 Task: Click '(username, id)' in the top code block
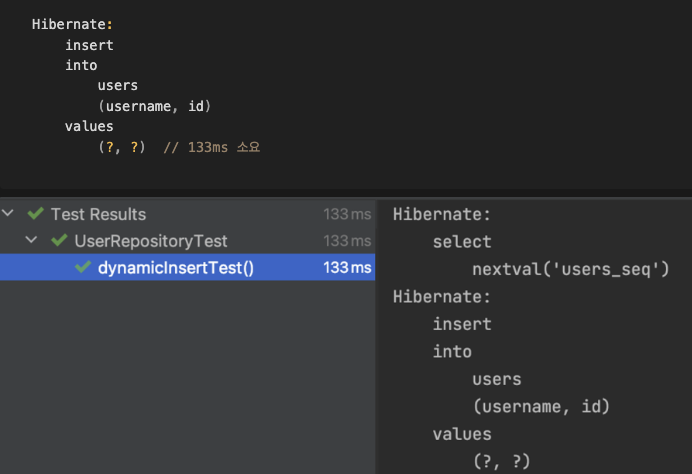154,106
